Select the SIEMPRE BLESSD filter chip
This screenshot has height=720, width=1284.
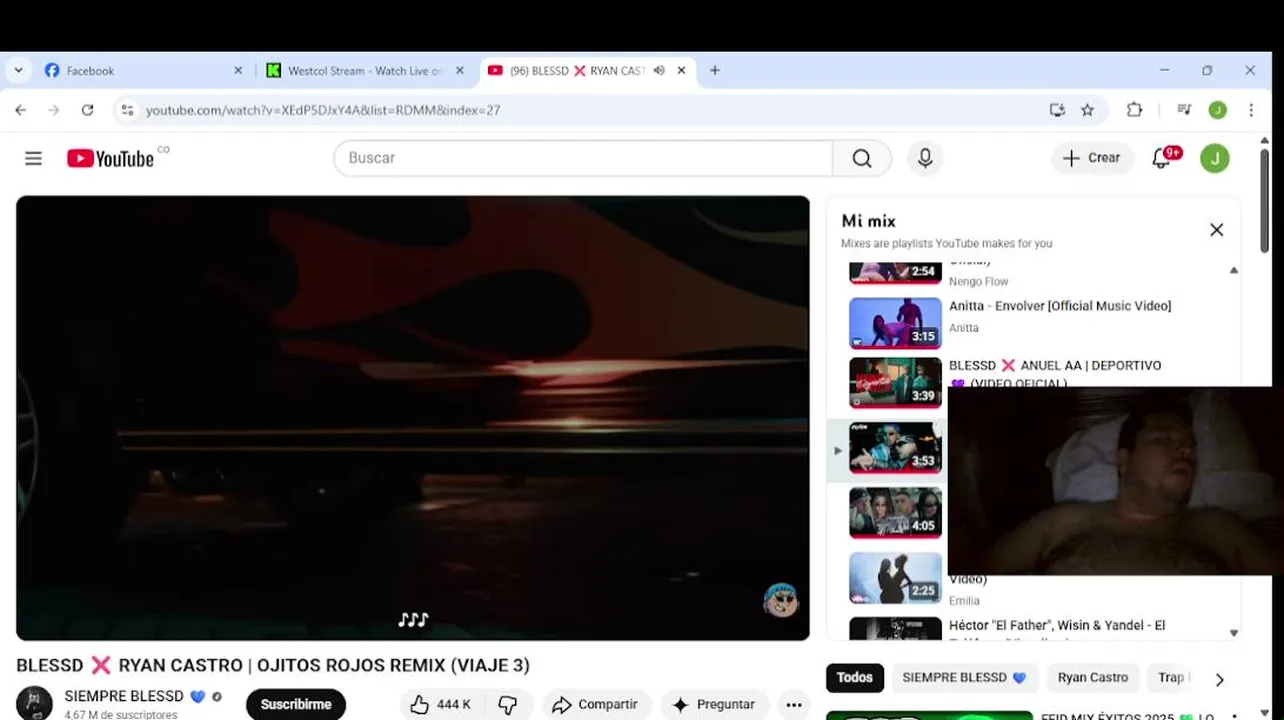click(964, 678)
